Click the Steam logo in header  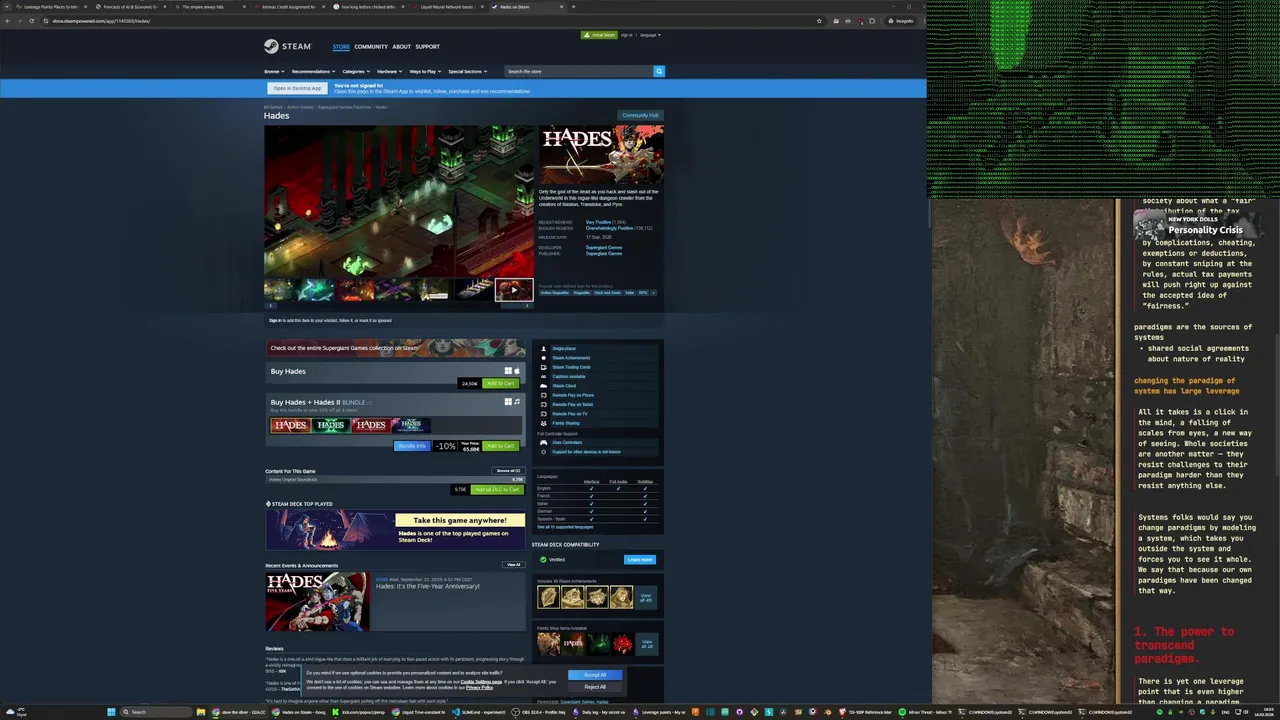287,46
